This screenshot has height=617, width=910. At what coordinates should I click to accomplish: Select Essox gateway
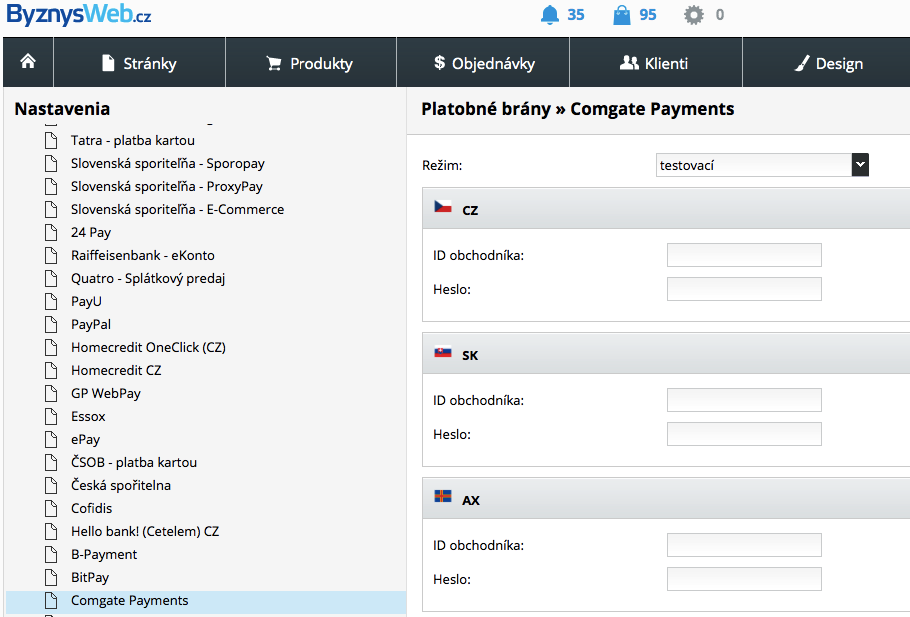click(x=88, y=416)
